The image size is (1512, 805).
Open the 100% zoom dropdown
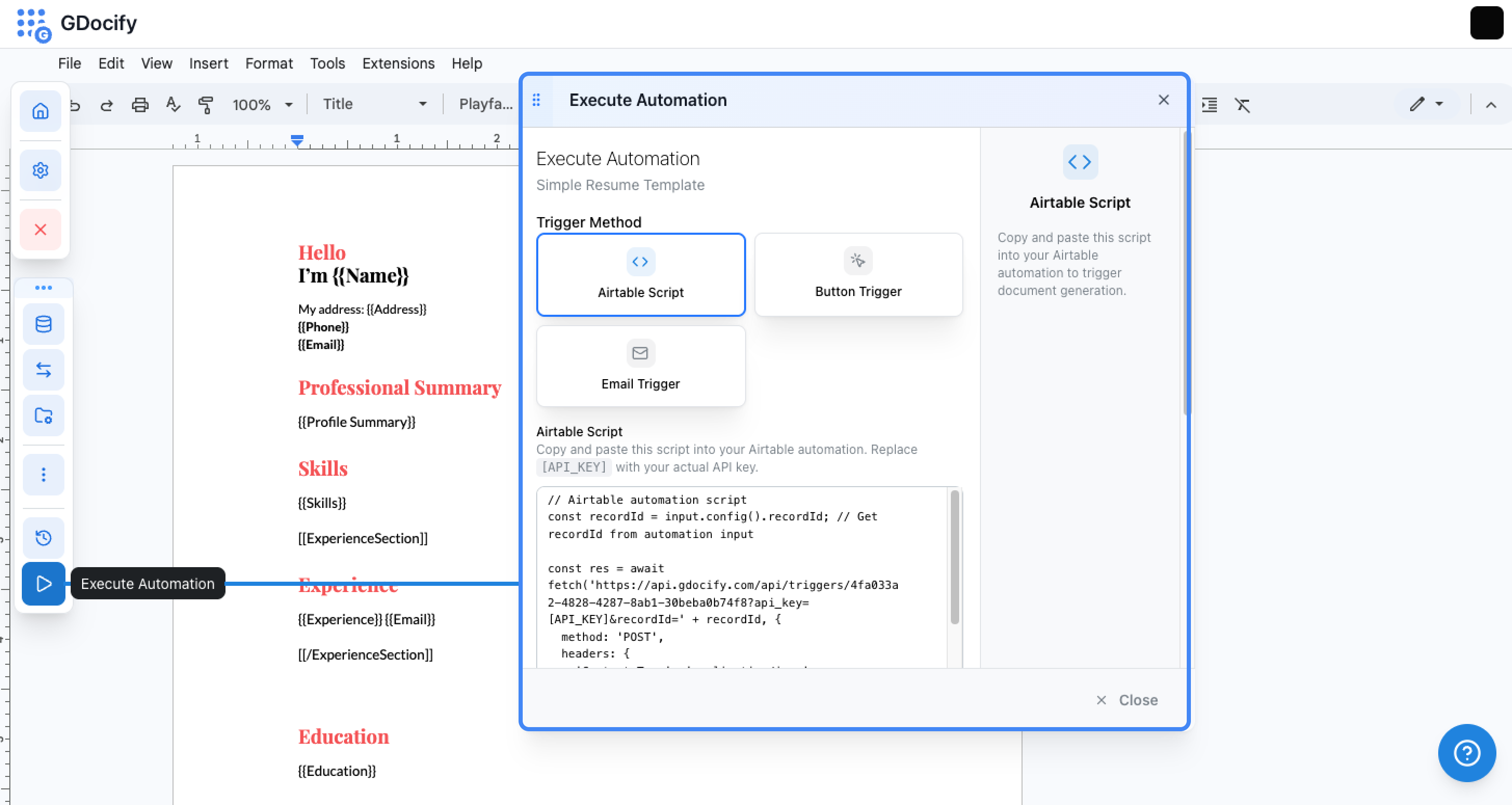pos(262,105)
